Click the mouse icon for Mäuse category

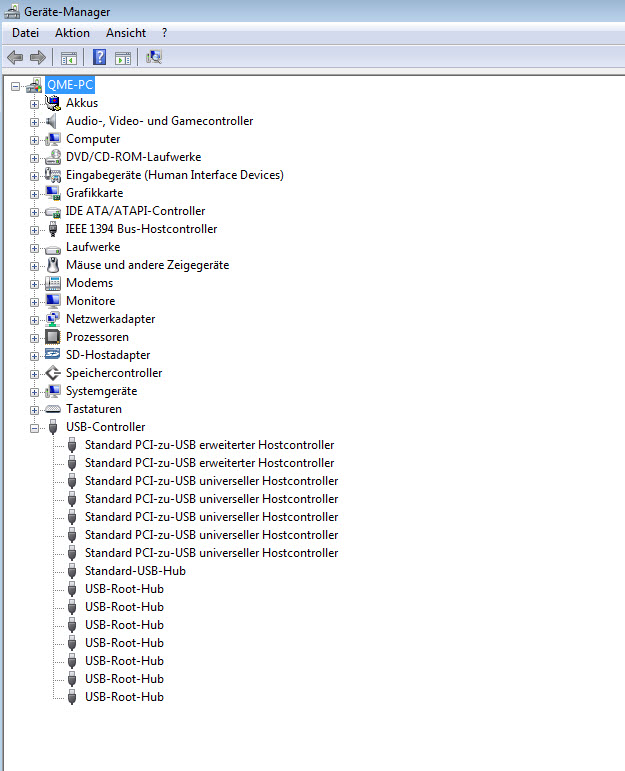click(53, 265)
